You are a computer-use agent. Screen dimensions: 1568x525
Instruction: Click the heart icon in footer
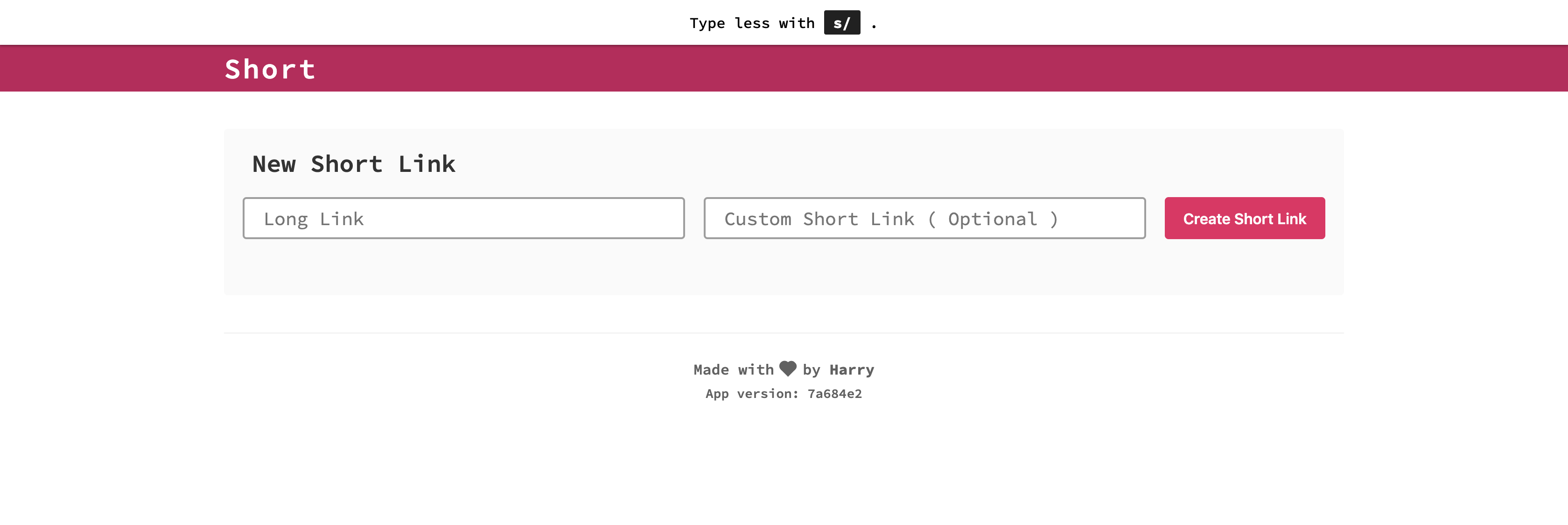(x=788, y=369)
